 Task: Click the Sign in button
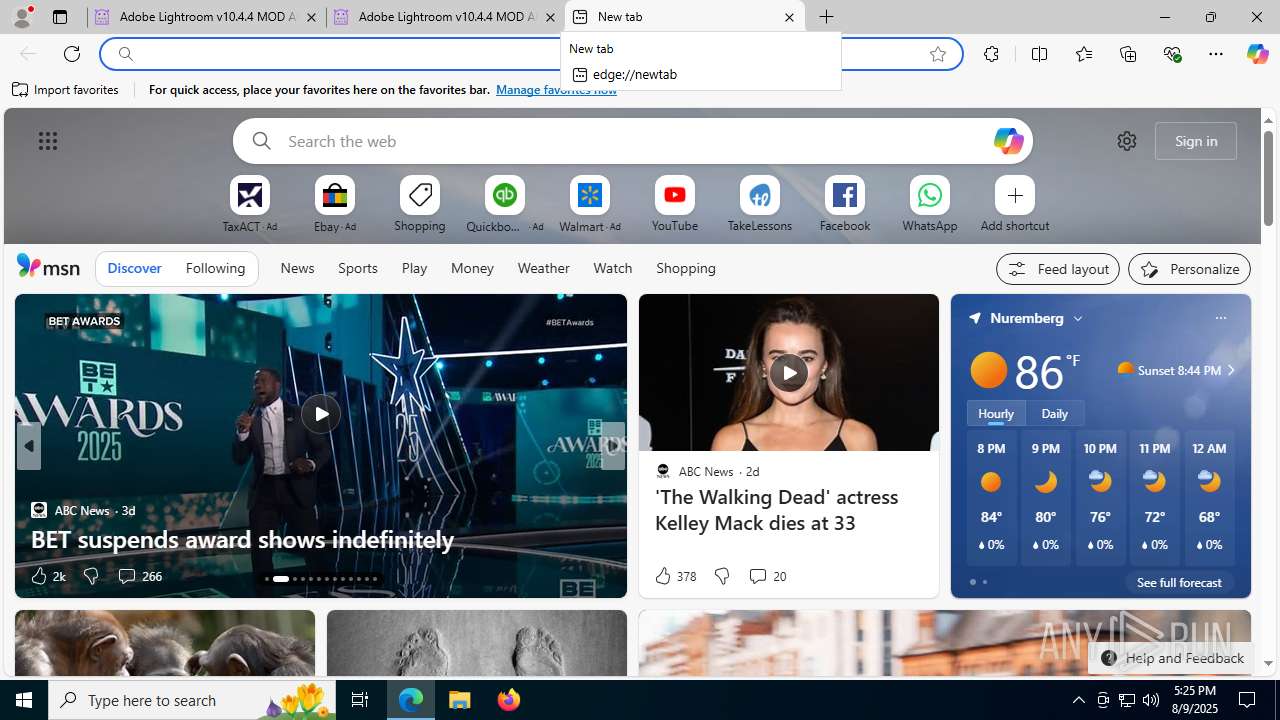click(x=1196, y=141)
